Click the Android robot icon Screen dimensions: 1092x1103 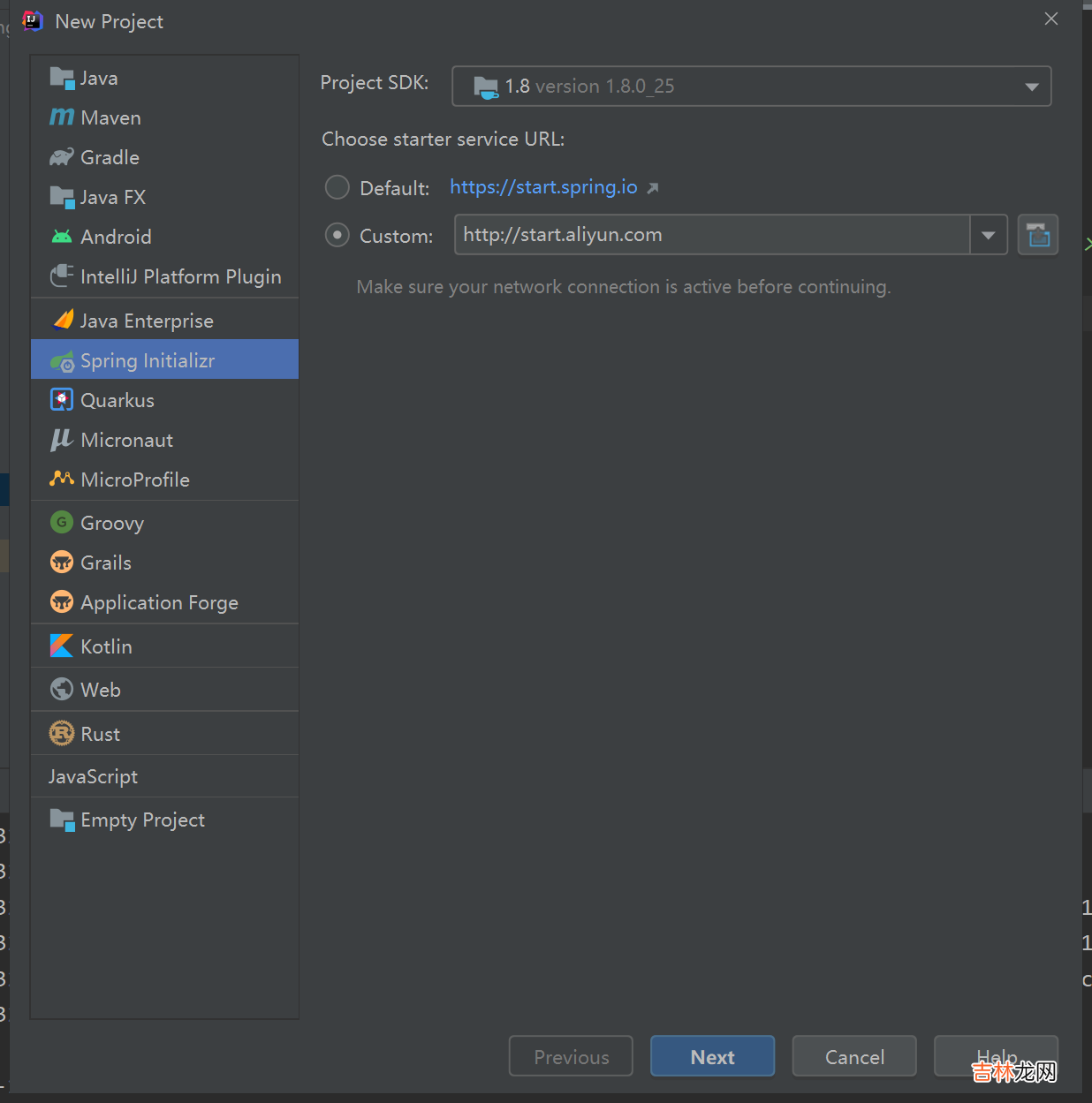click(x=62, y=237)
